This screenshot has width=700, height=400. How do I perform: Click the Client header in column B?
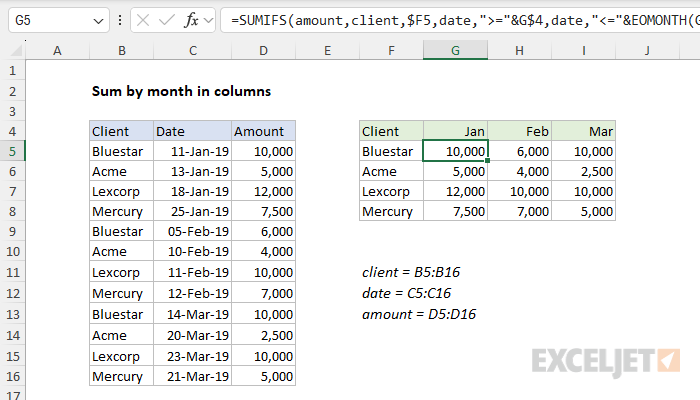[x=121, y=131]
